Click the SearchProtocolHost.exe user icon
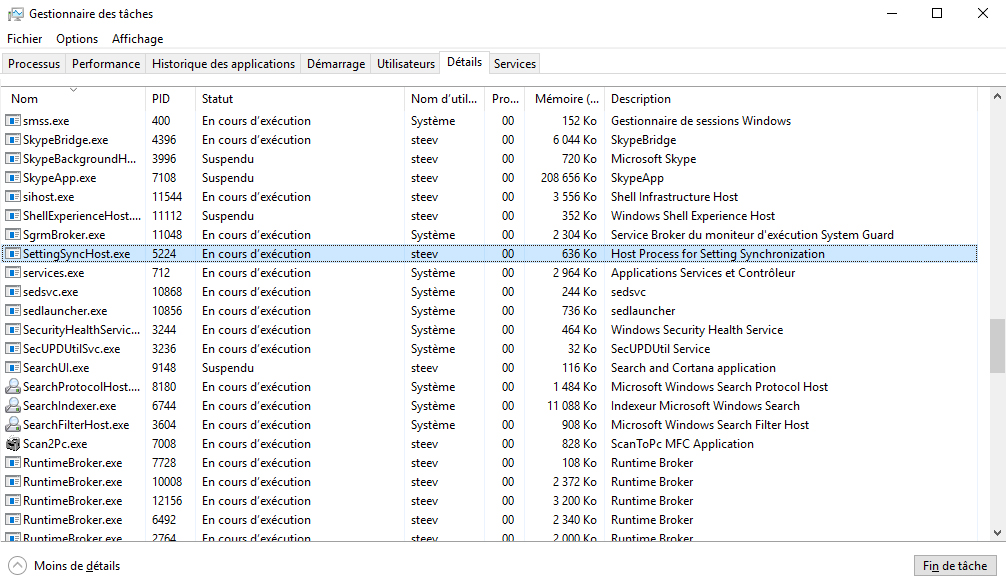 13,387
